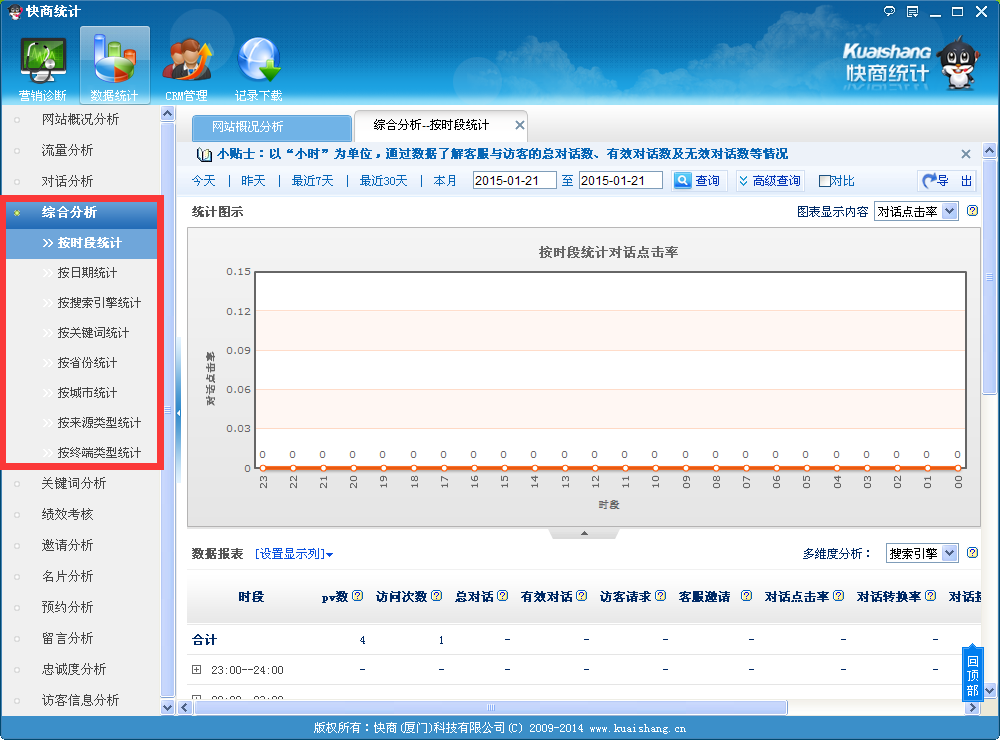Click the start date input field

pos(514,181)
